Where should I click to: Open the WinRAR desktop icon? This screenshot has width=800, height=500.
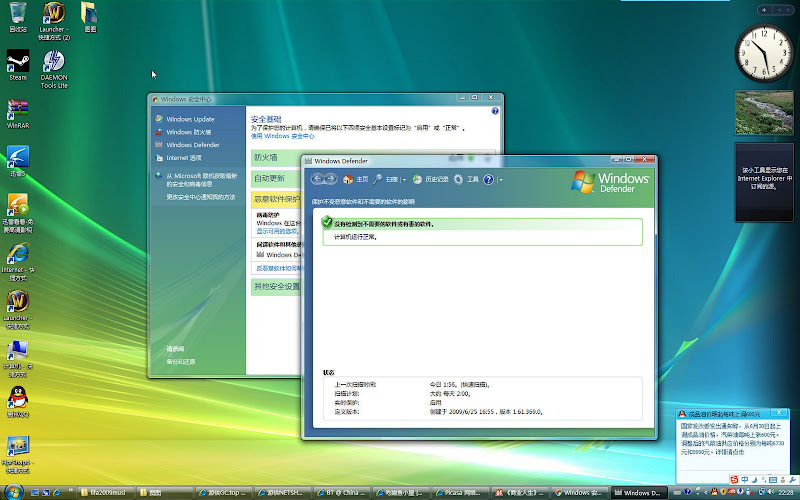tap(18, 113)
